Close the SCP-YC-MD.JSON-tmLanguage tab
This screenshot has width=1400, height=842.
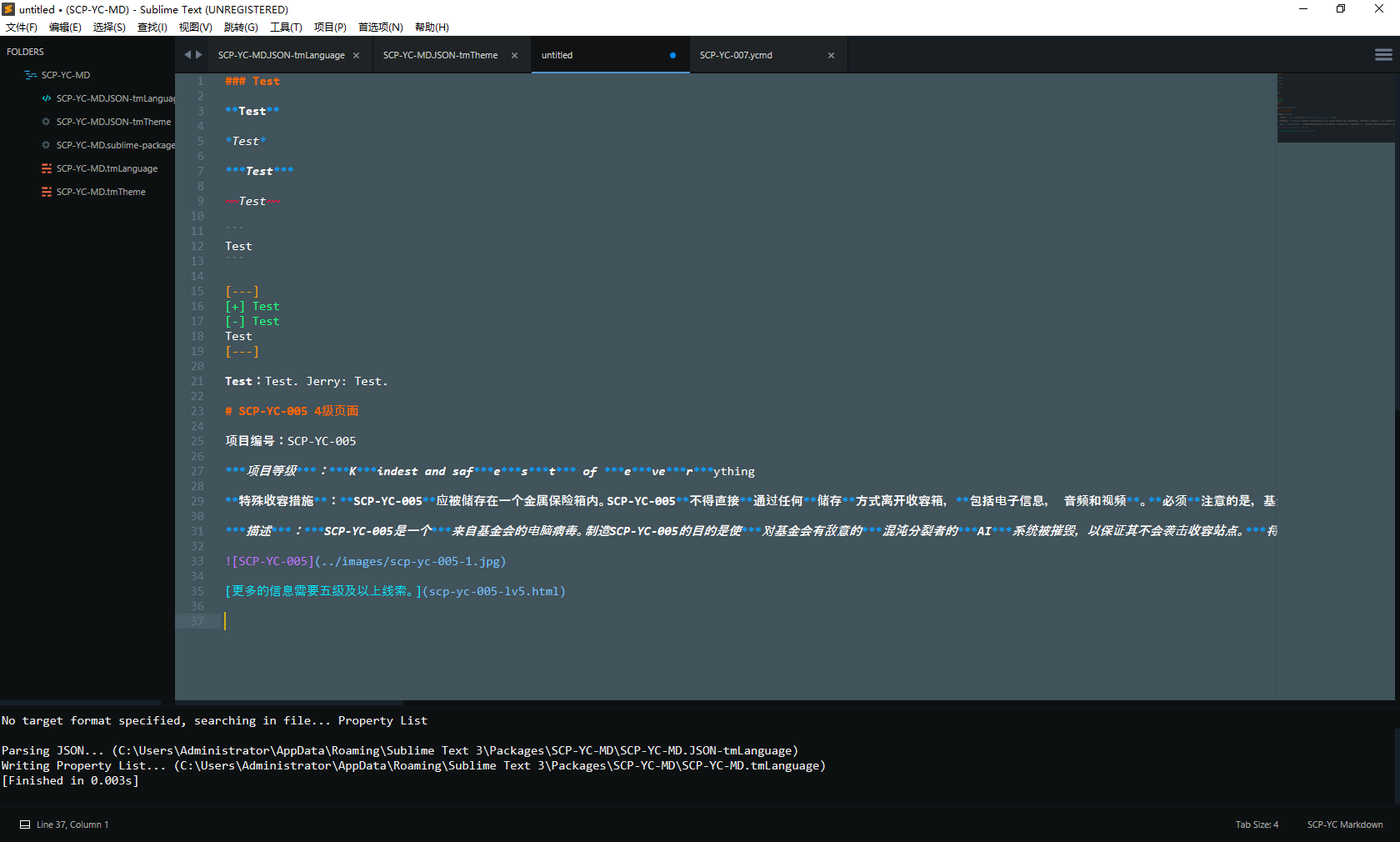click(357, 56)
